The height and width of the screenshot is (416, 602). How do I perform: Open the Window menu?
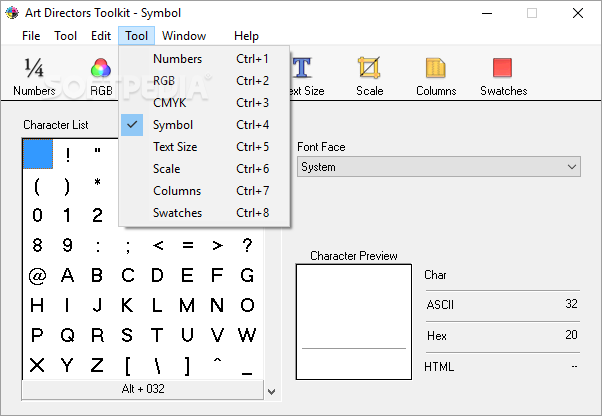[184, 36]
